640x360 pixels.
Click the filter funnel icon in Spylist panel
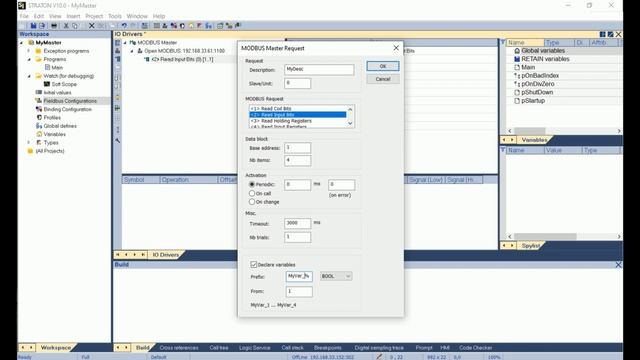point(503,150)
